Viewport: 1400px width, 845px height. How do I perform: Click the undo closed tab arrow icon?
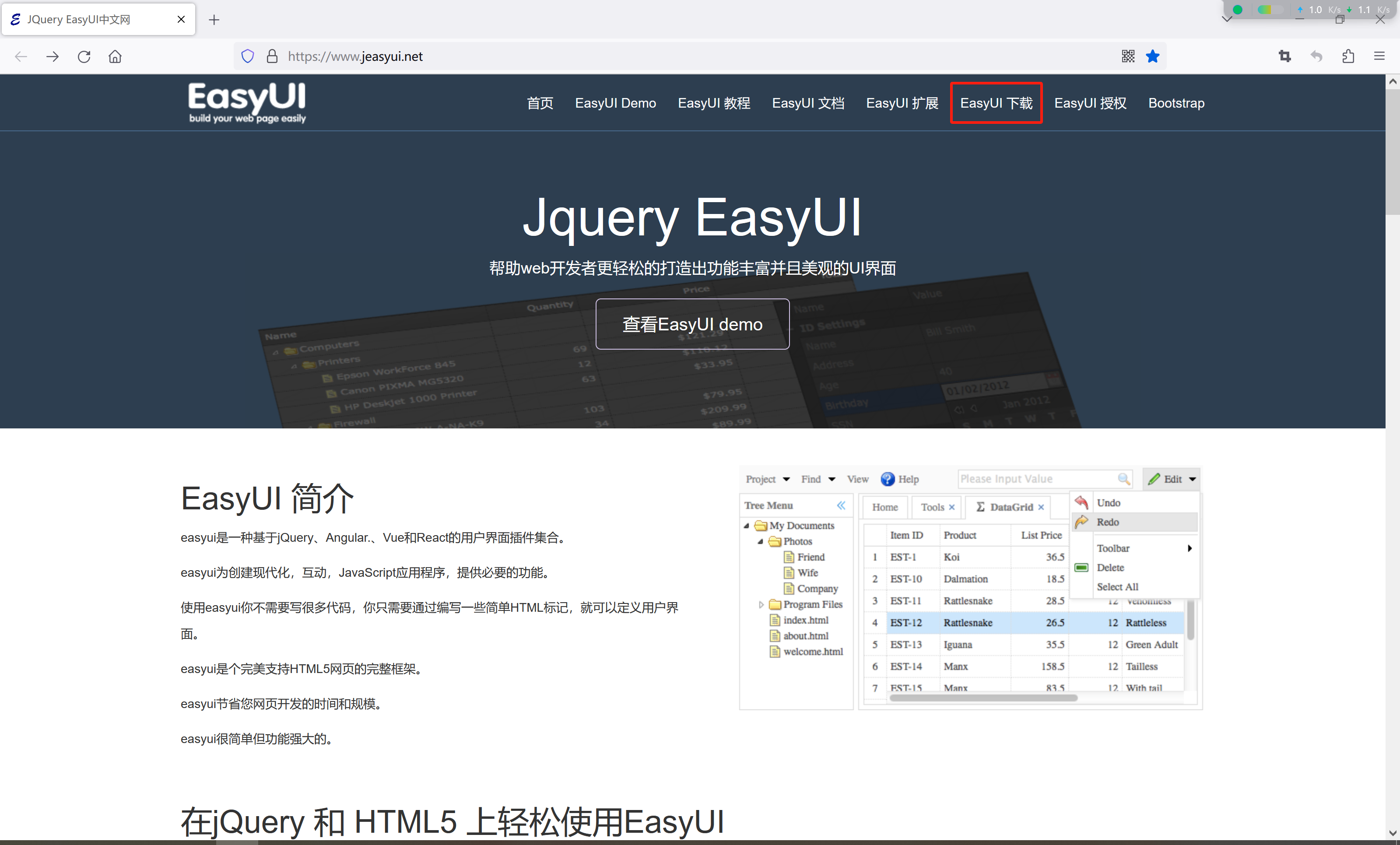(1316, 56)
